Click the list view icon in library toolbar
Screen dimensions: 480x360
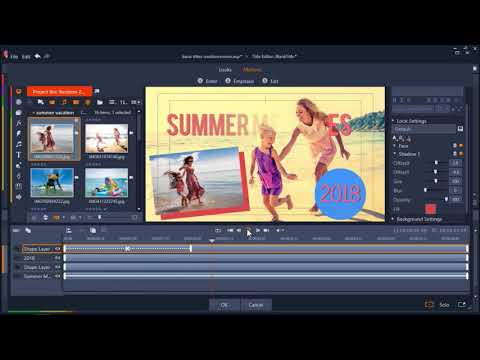click(112, 102)
